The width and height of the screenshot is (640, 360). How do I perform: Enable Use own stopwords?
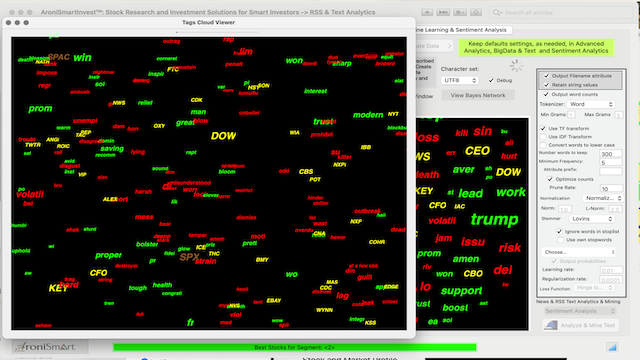click(560, 240)
